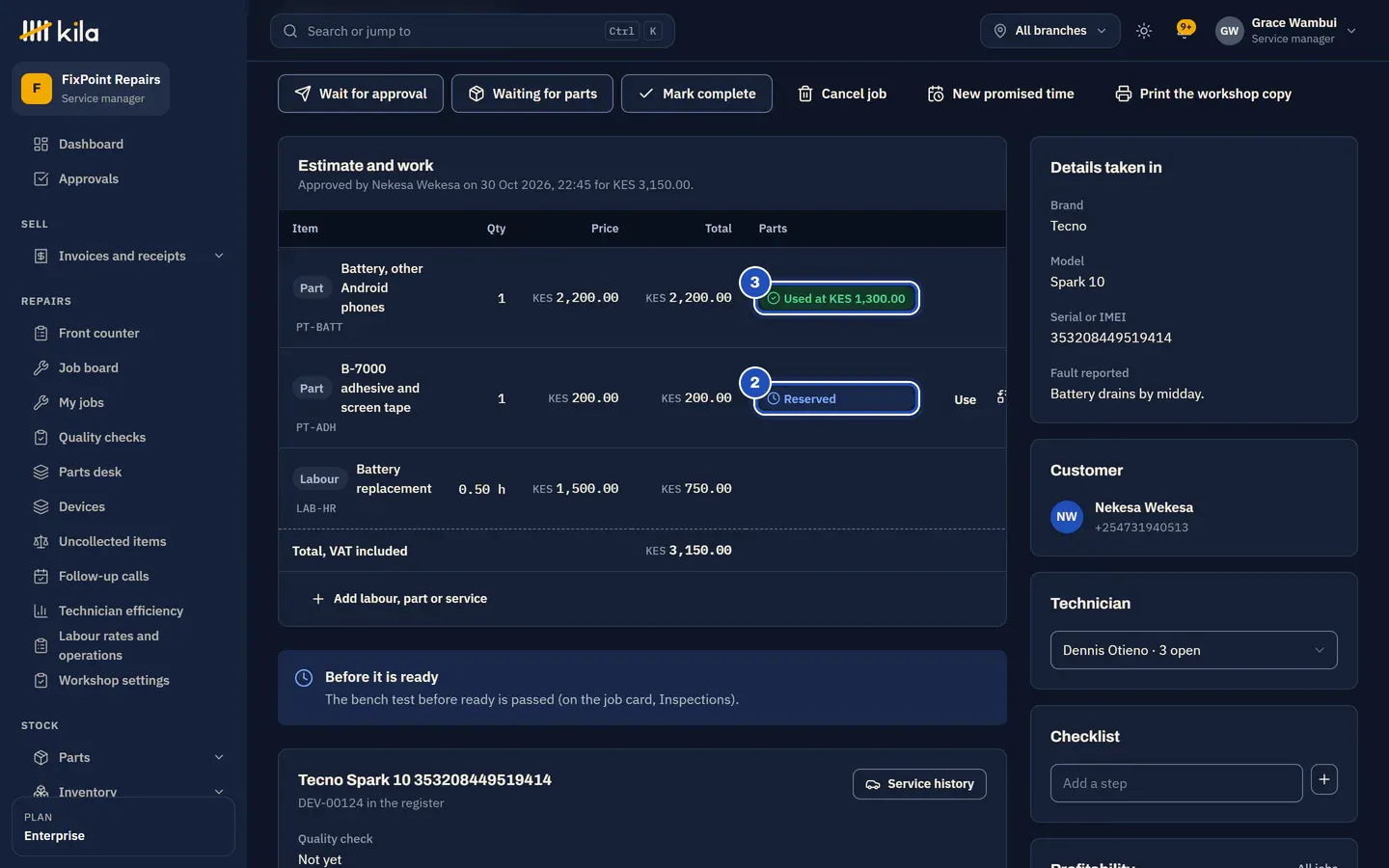Viewport: 1389px width, 868px height.
Task: Open the Dennis Otieno technician dropdown
Action: coord(1194,650)
